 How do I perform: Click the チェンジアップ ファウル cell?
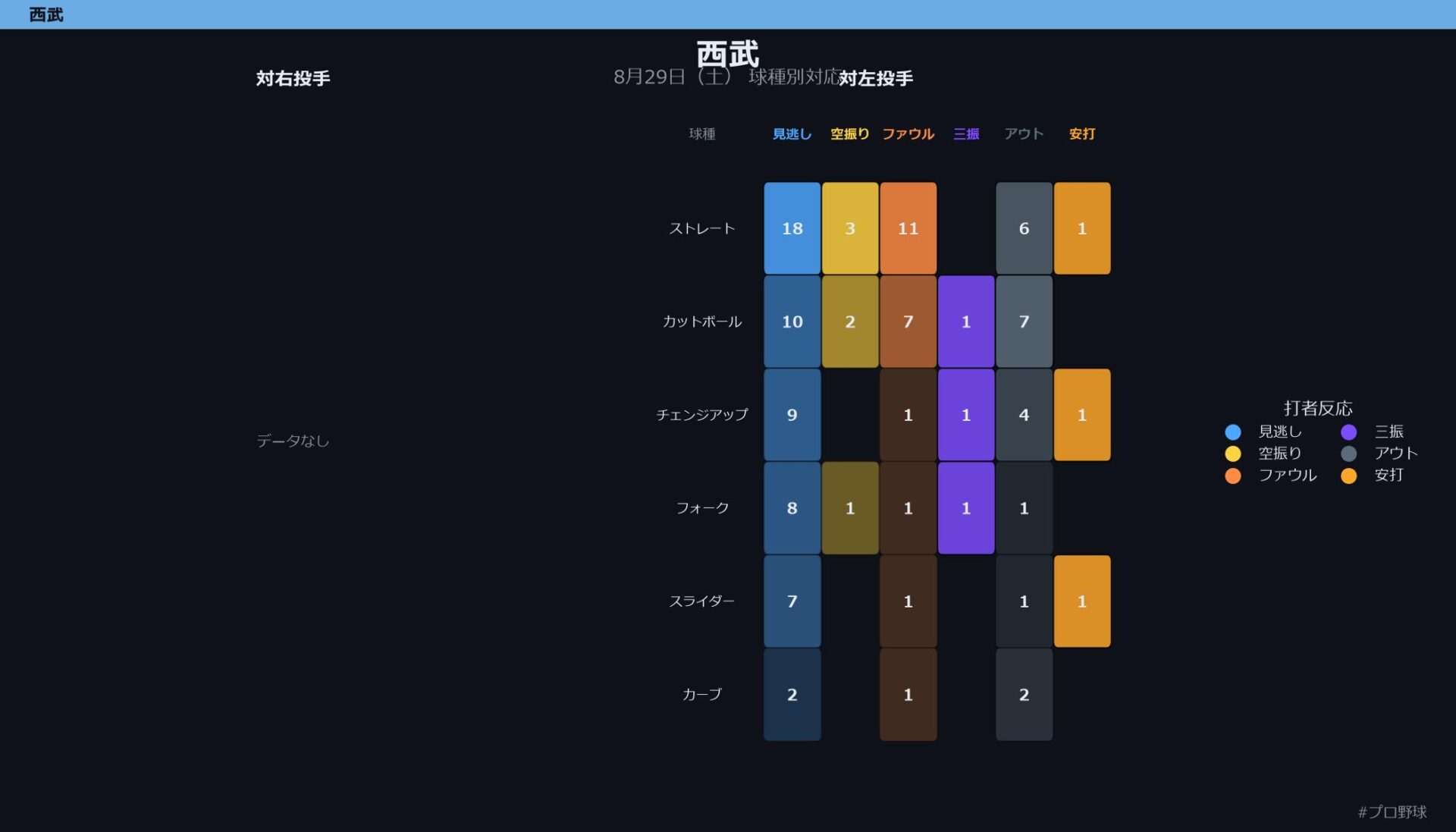point(908,415)
